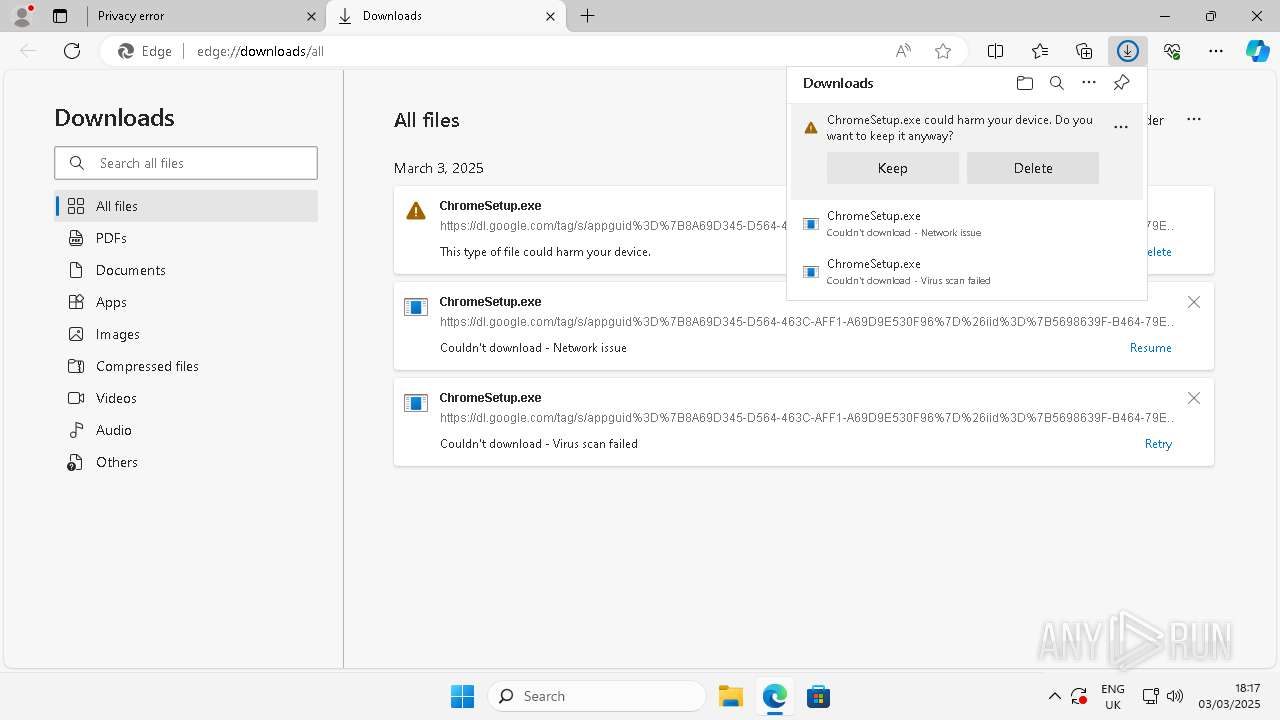Open more options on All files page
This screenshot has height=720, width=1280.
point(1194,119)
